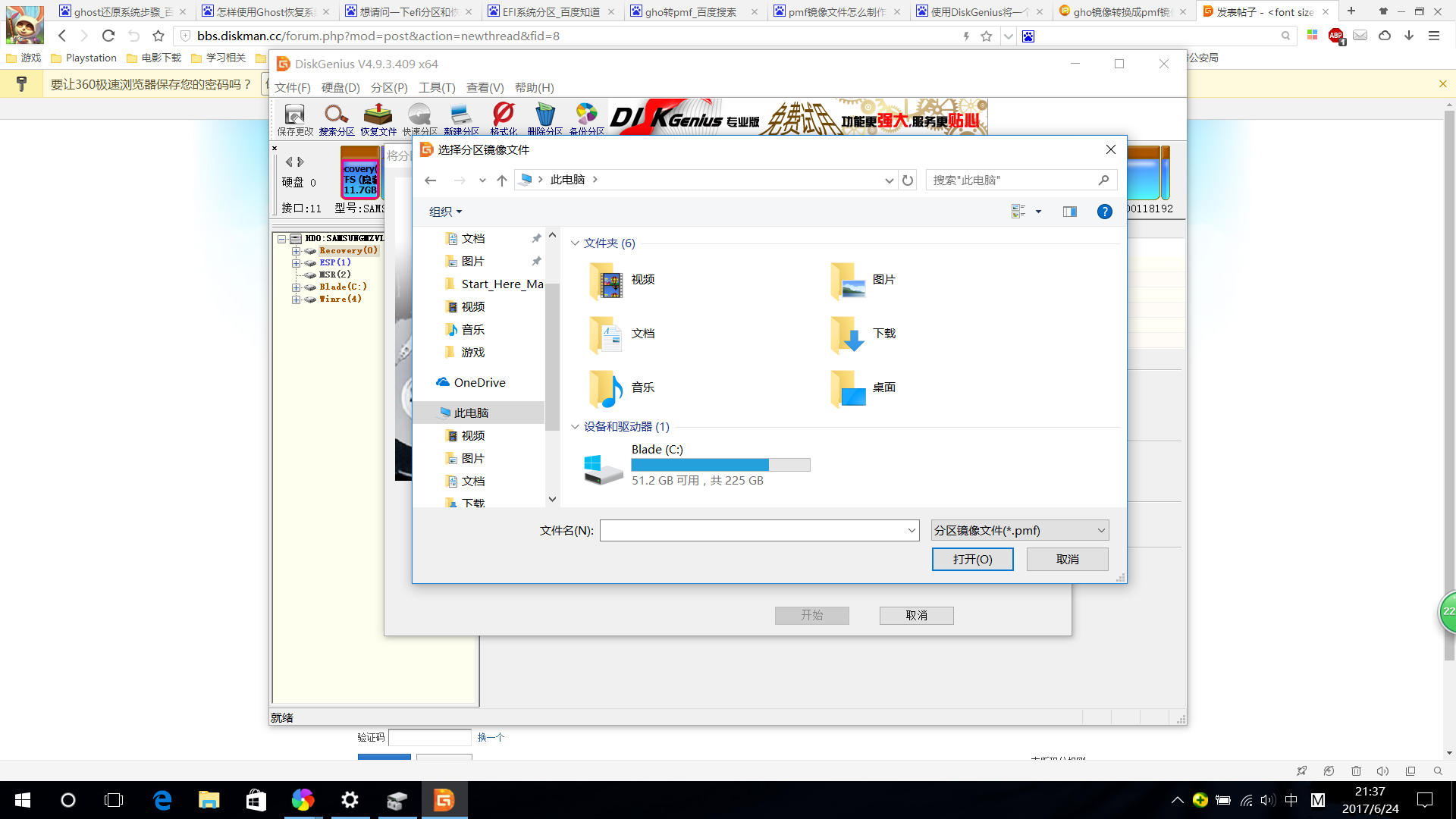Open the 视频 folder in main pane
1456x819 pixels.
[x=623, y=280]
